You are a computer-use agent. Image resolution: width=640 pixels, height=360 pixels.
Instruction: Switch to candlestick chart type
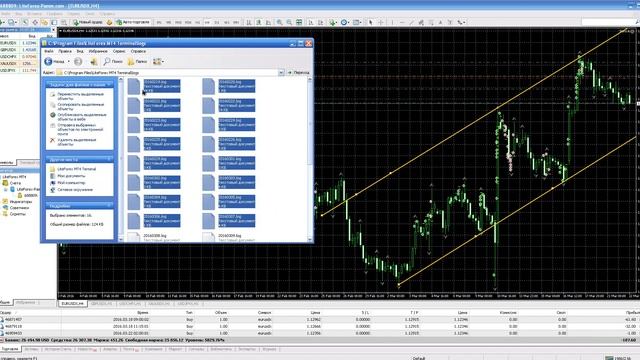[x=259, y=22]
